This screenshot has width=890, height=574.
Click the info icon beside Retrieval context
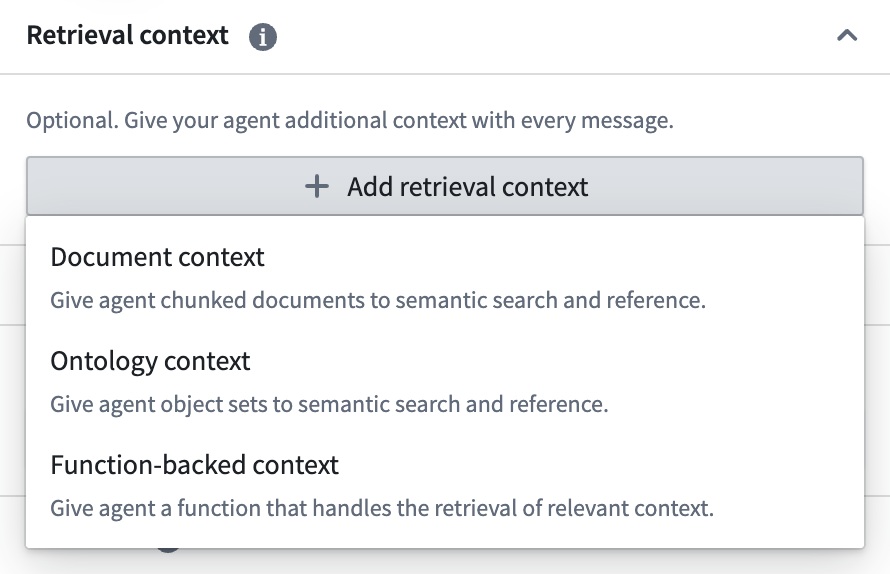(263, 37)
